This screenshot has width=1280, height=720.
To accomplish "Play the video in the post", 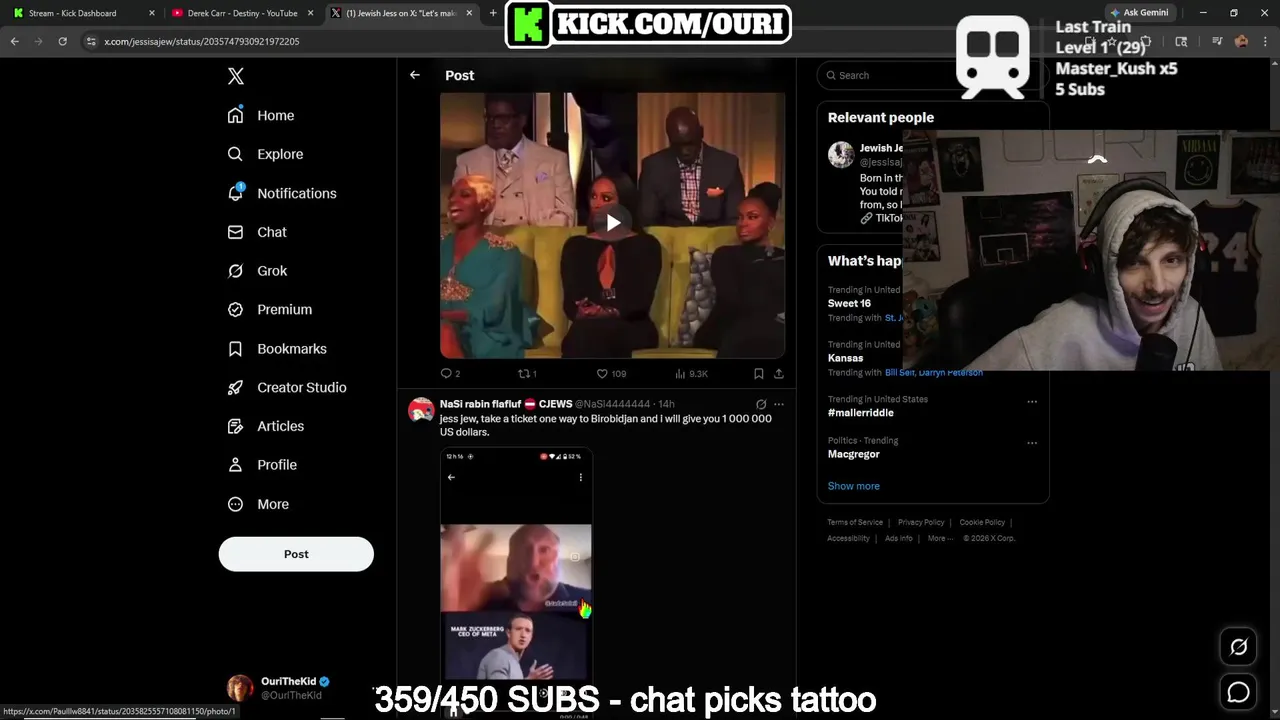I will 613,223.
